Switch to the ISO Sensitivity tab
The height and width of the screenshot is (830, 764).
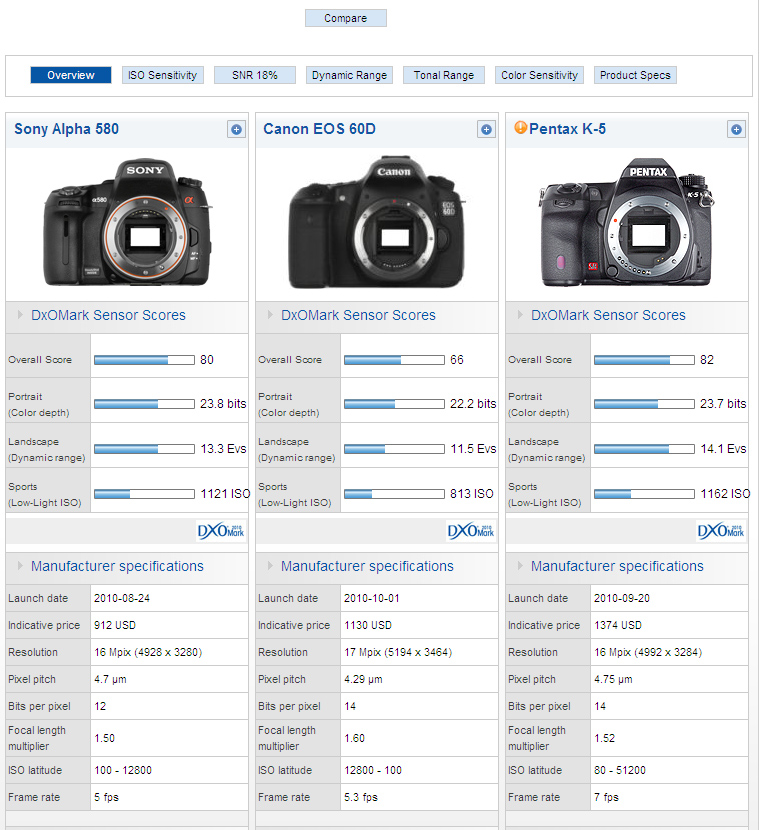163,75
